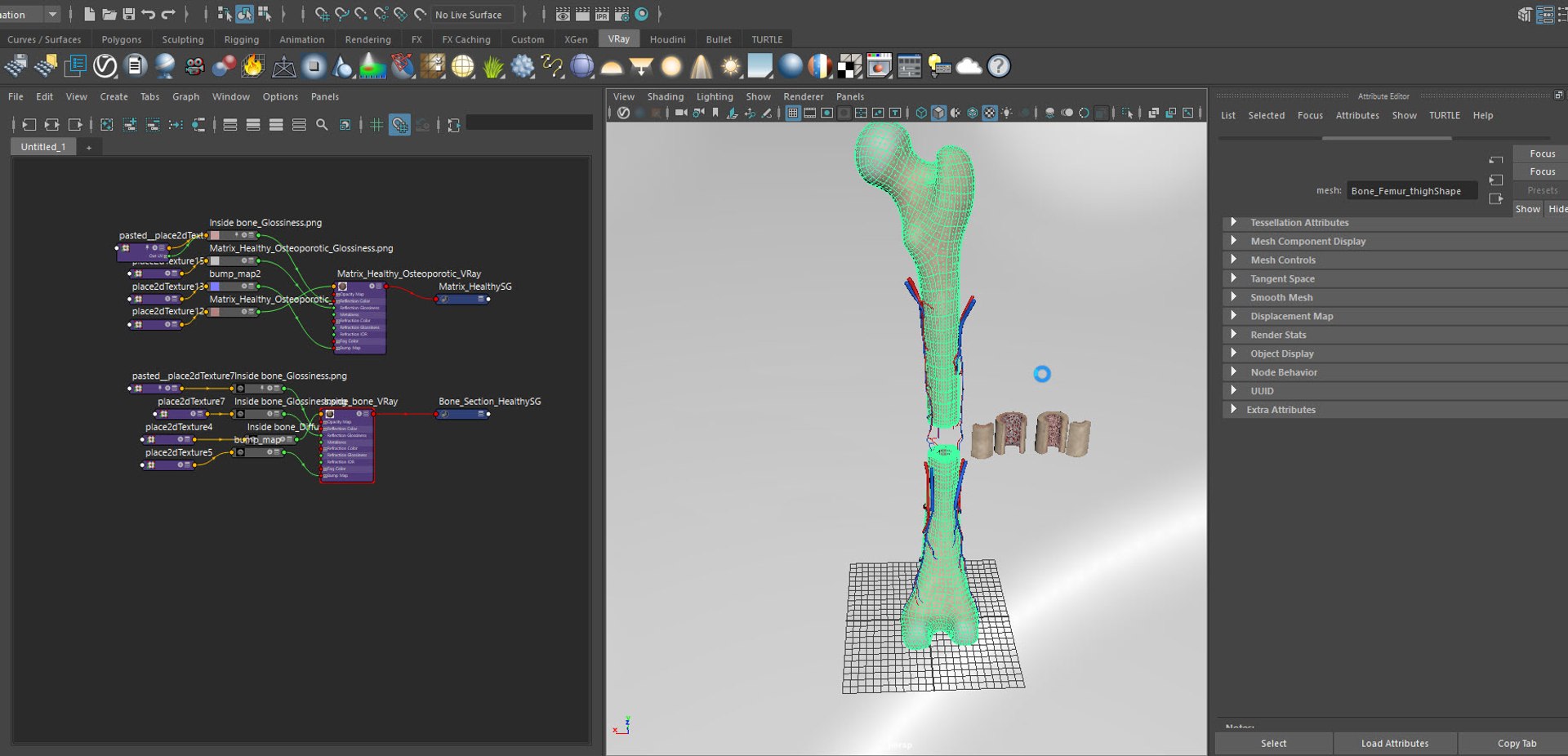Open render settings clapperboard gear icon
Viewport: 1568px width, 756px height.
[x=621, y=14]
